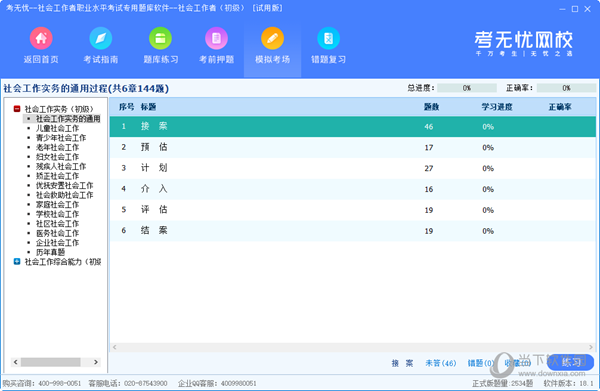
Task: Close the application window
Action: pyautogui.click(x=587, y=9)
